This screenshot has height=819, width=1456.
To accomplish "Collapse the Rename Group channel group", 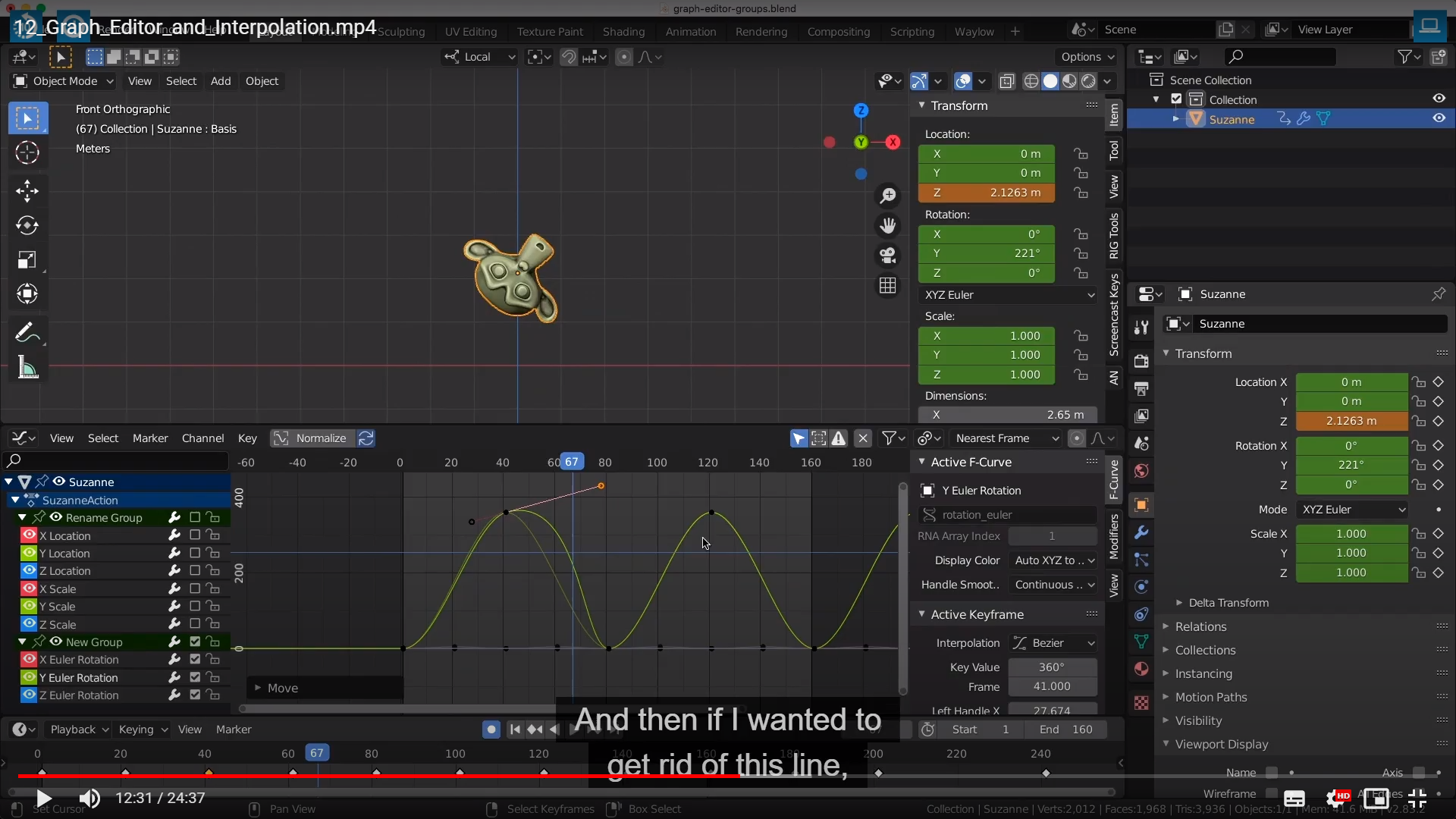I will point(22,517).
